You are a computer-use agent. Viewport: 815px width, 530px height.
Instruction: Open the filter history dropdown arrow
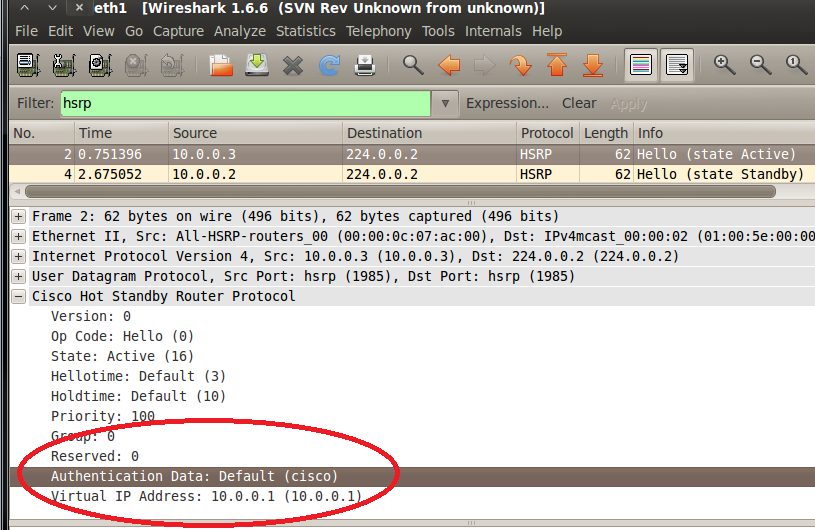tap(445, 103)
